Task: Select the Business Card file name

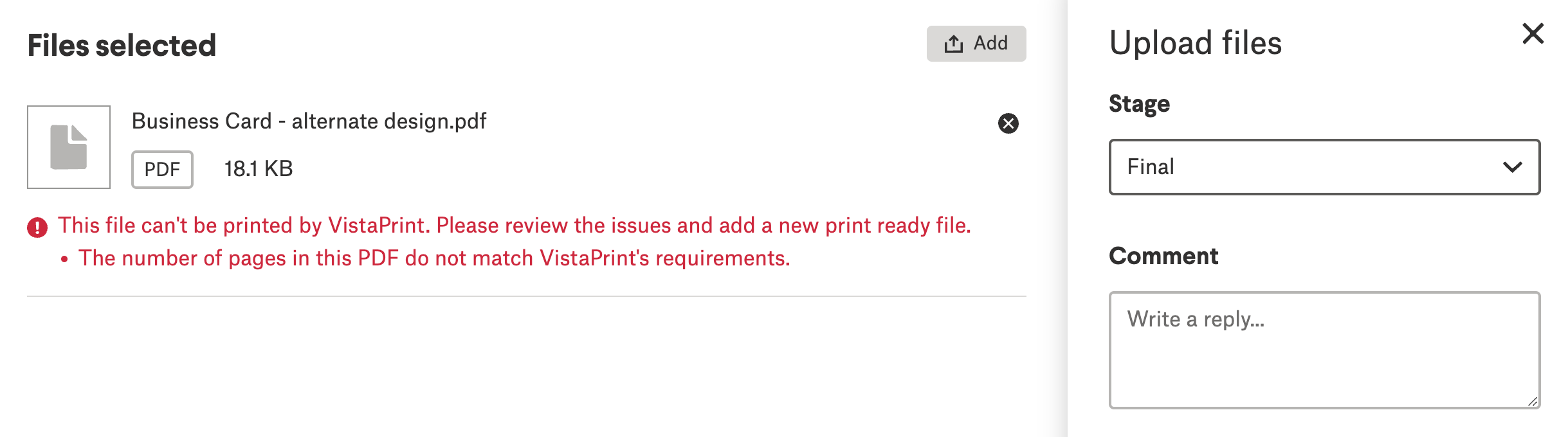Action: coord(309,121)
